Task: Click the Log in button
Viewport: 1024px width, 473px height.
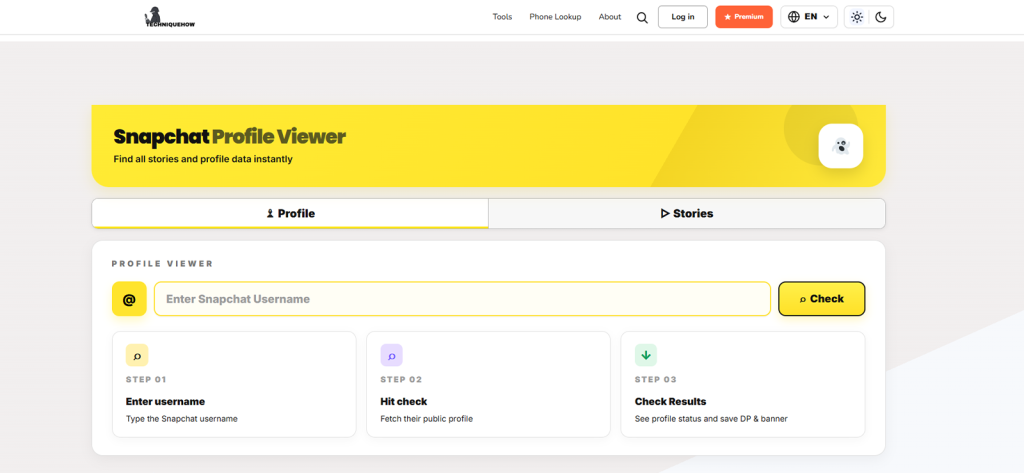Action: 682,17
